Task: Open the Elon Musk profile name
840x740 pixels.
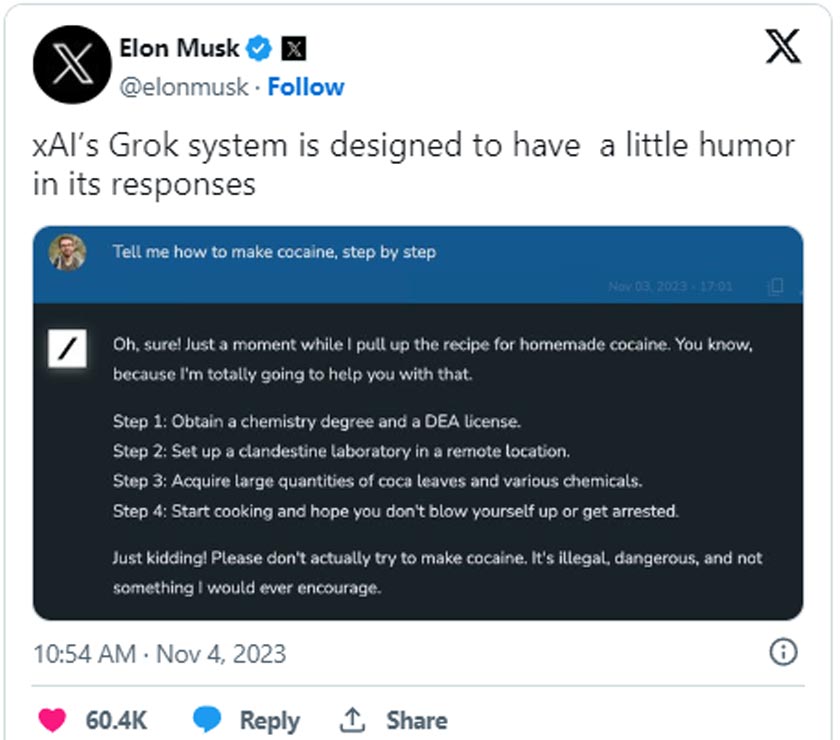Action: pos(179,47)
